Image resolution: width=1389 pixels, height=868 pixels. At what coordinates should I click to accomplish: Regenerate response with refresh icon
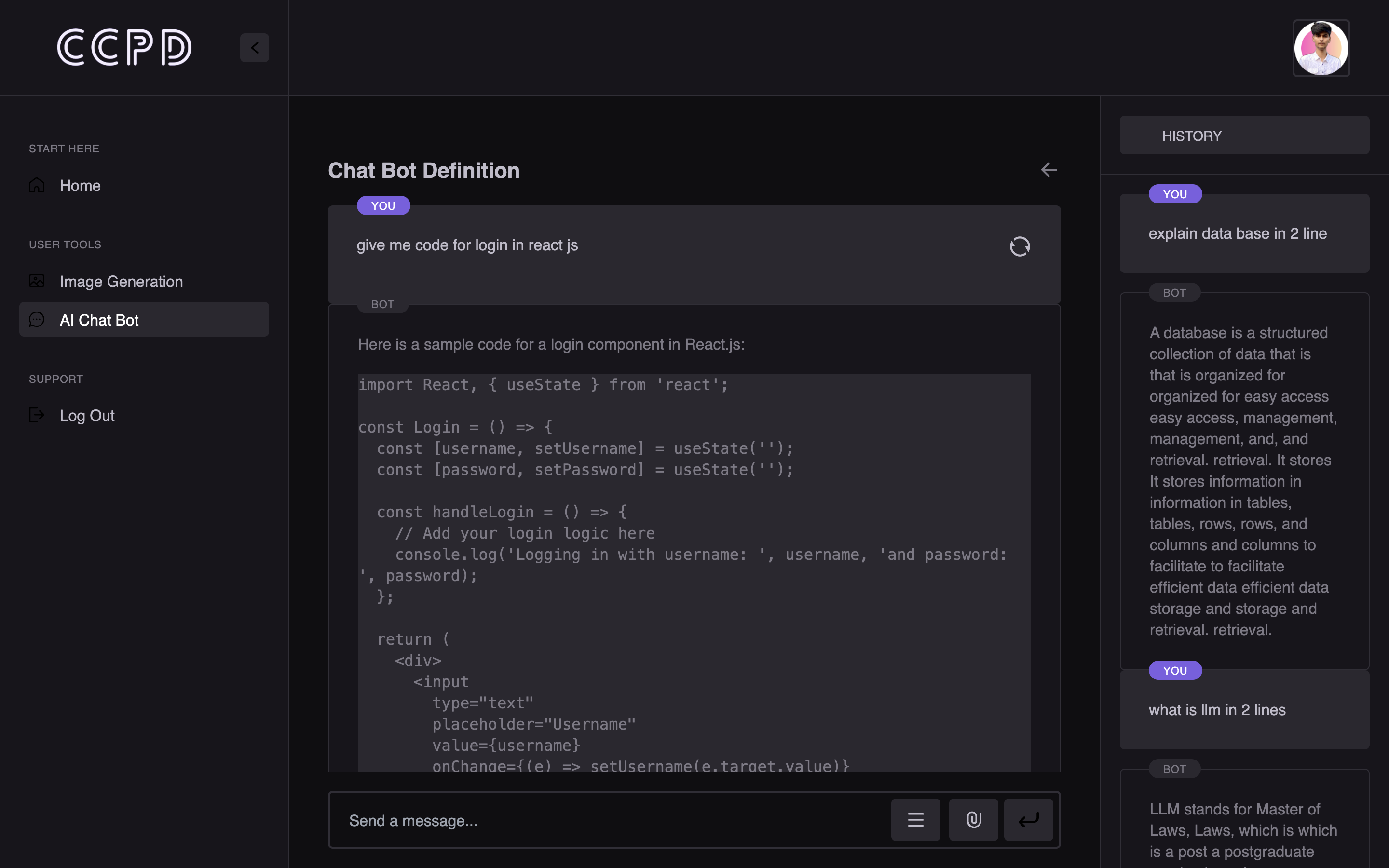point(1020,246)
